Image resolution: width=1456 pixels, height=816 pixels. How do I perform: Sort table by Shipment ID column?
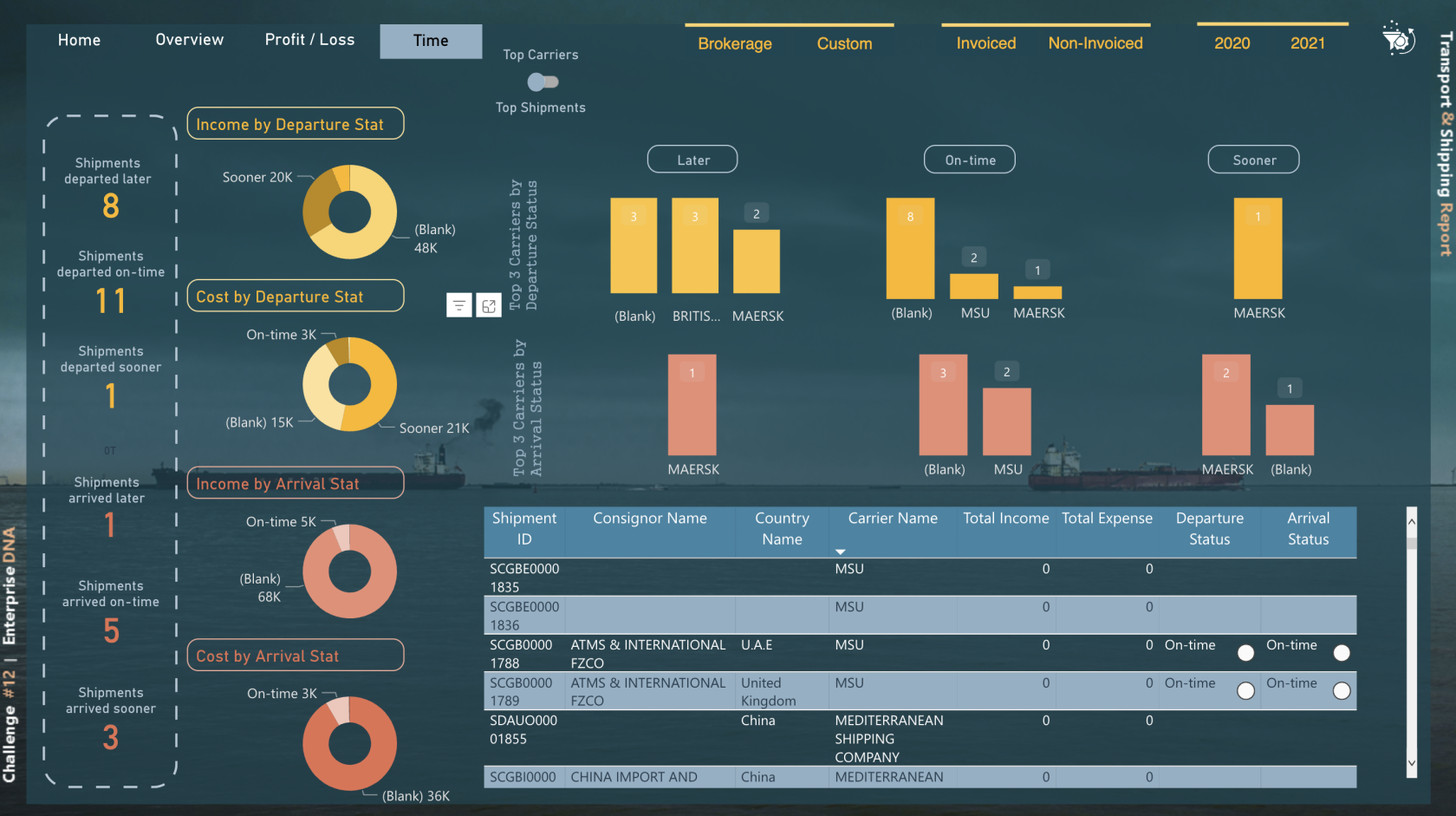[x=524, y=528]
